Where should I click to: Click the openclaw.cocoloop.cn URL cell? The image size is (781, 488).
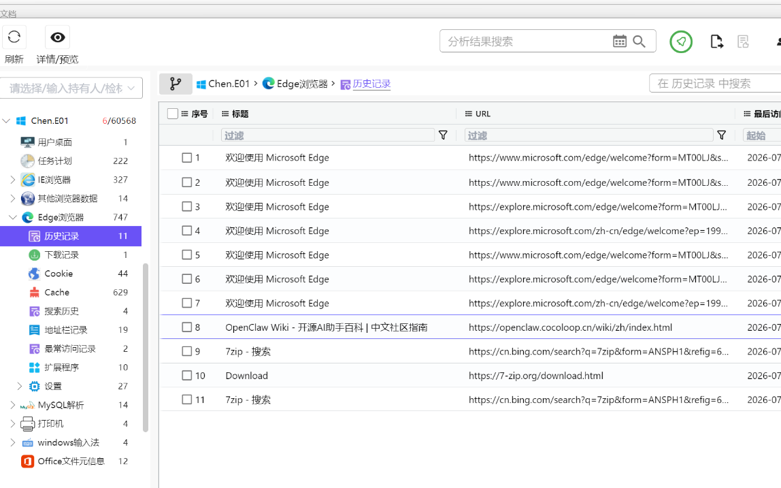[x=570, y=328]
